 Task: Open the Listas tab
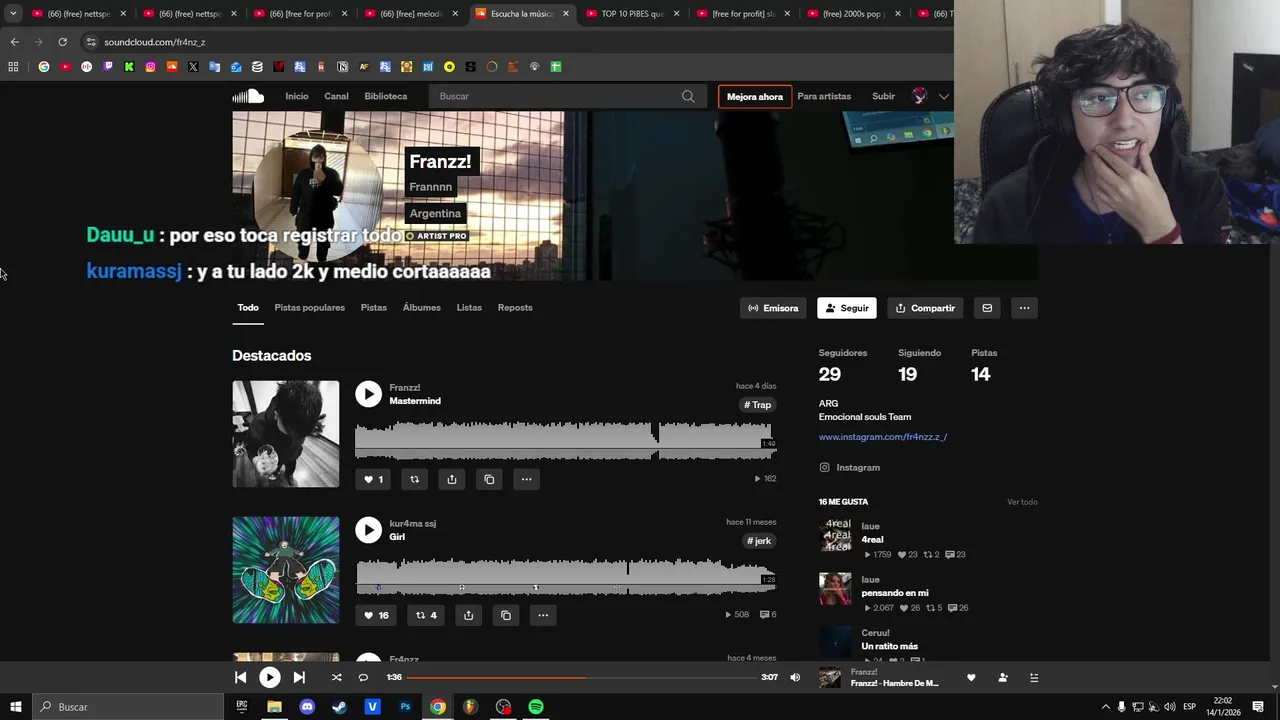[469, 308]
